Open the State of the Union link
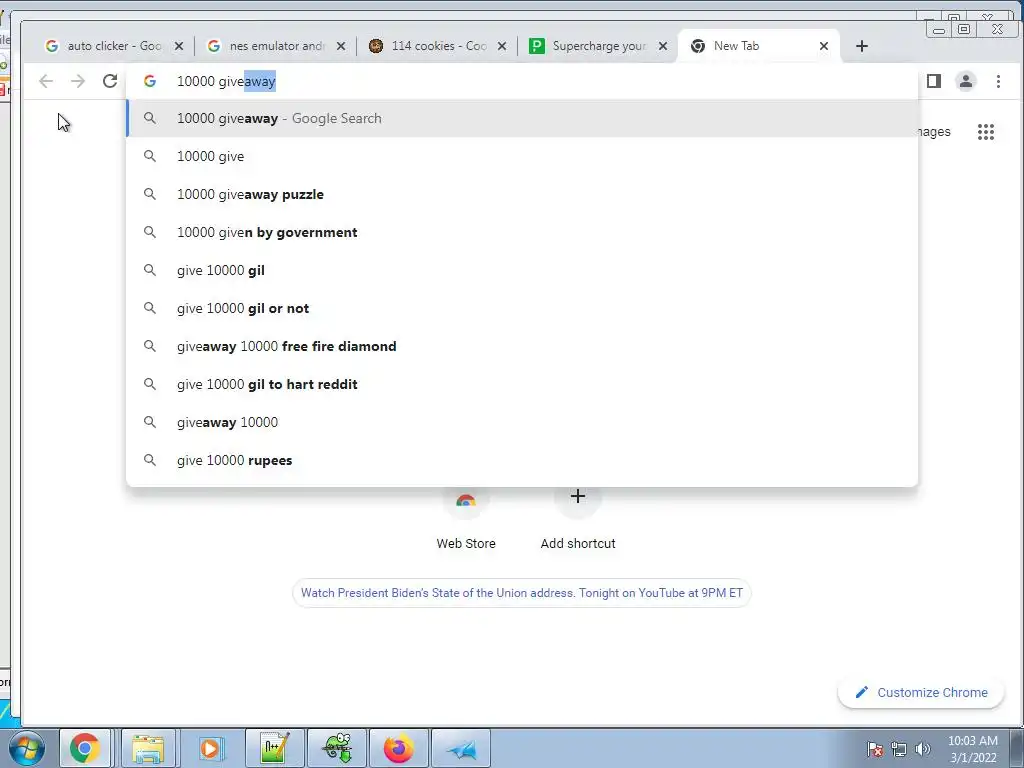The height and width of the screenshot is (768, 1024). point(522,593)
